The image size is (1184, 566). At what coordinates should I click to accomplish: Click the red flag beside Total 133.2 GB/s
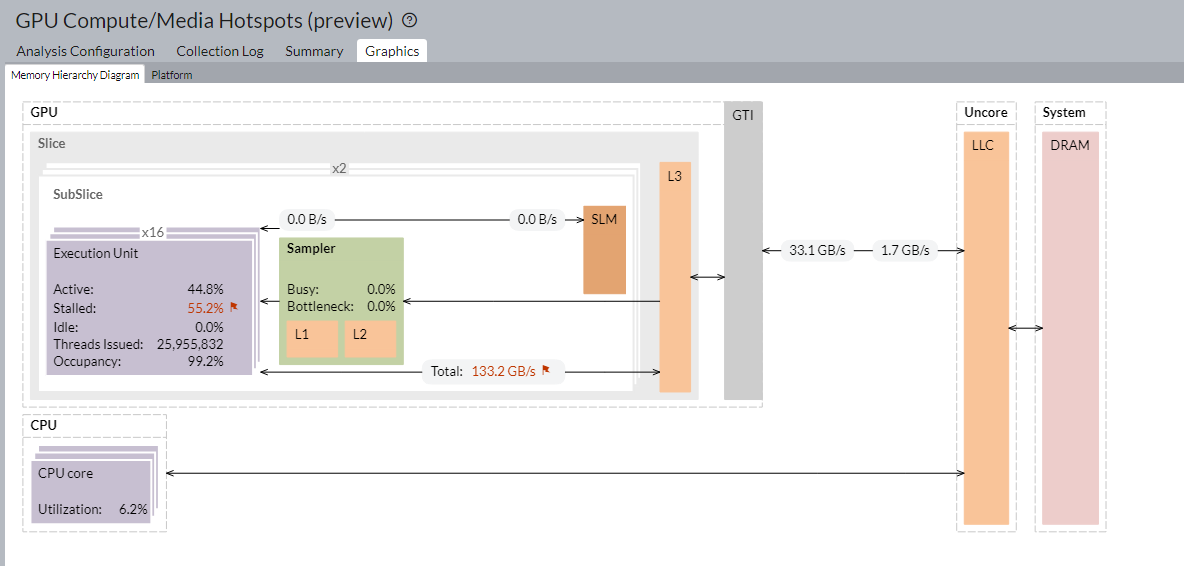click(x=546, y=370)
